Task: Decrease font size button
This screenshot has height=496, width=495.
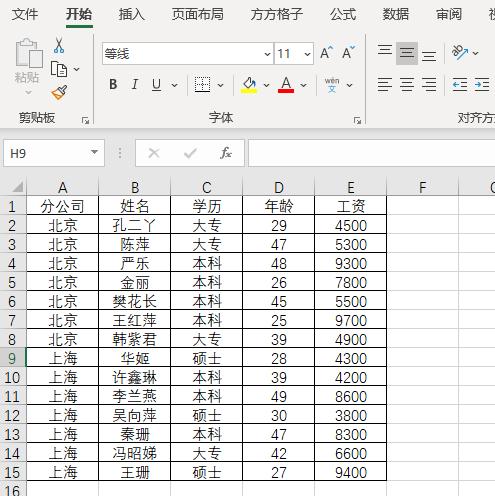Action: click(349, 53)
